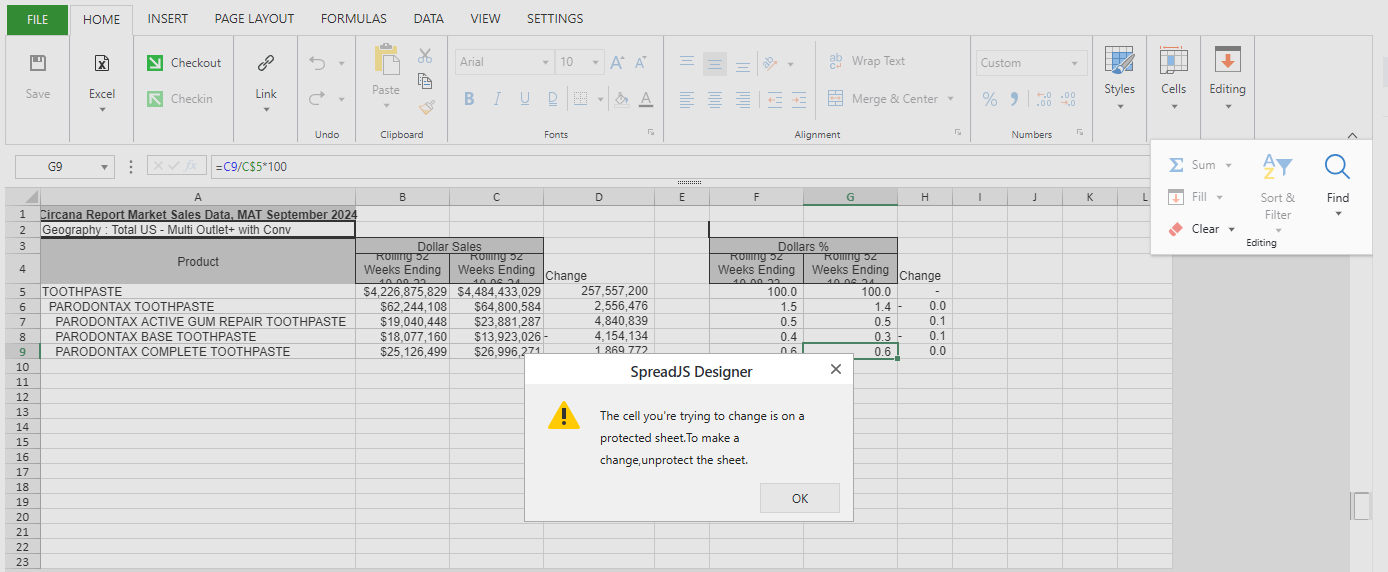Expand the Cells dropdown
The height and width of the screenshot is (572, 1388).
[x=1174, y=106]
